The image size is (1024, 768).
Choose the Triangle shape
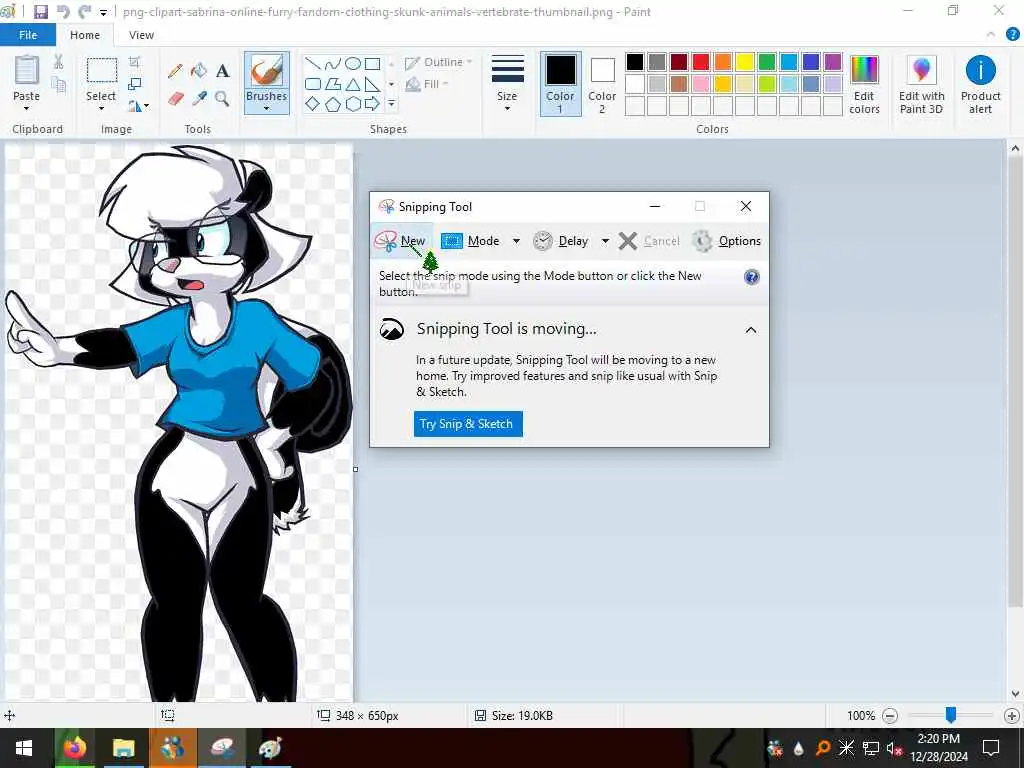coord(353,84)
